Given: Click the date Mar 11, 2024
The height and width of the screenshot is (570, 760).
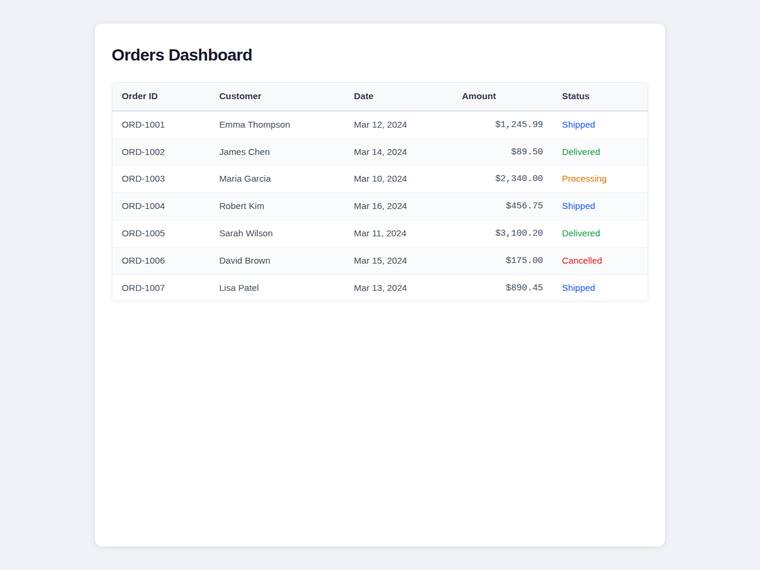Looking at the screenshot, I should [x=380, y=233].
